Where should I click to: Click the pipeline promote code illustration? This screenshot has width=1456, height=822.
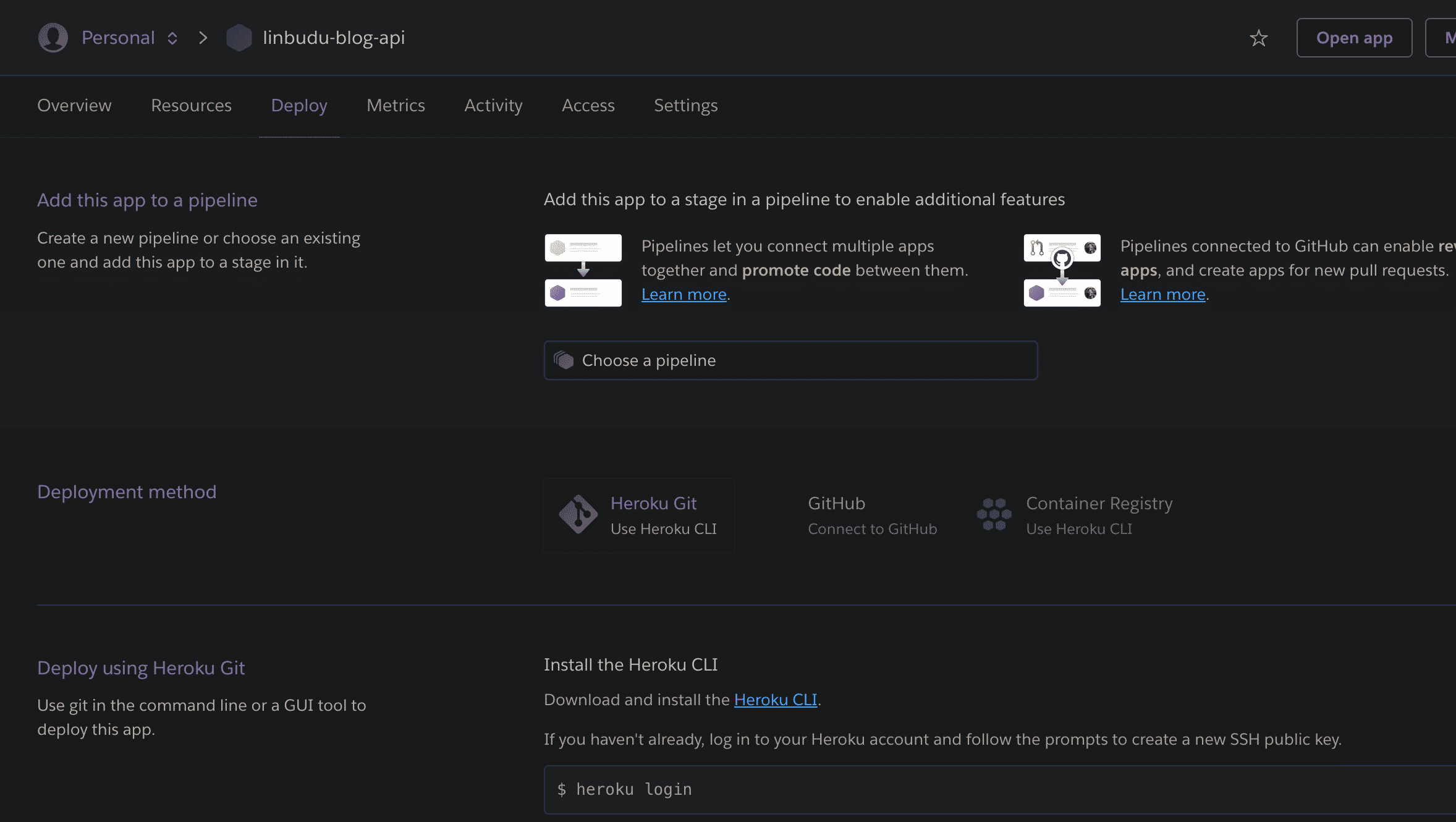point(583,270)
